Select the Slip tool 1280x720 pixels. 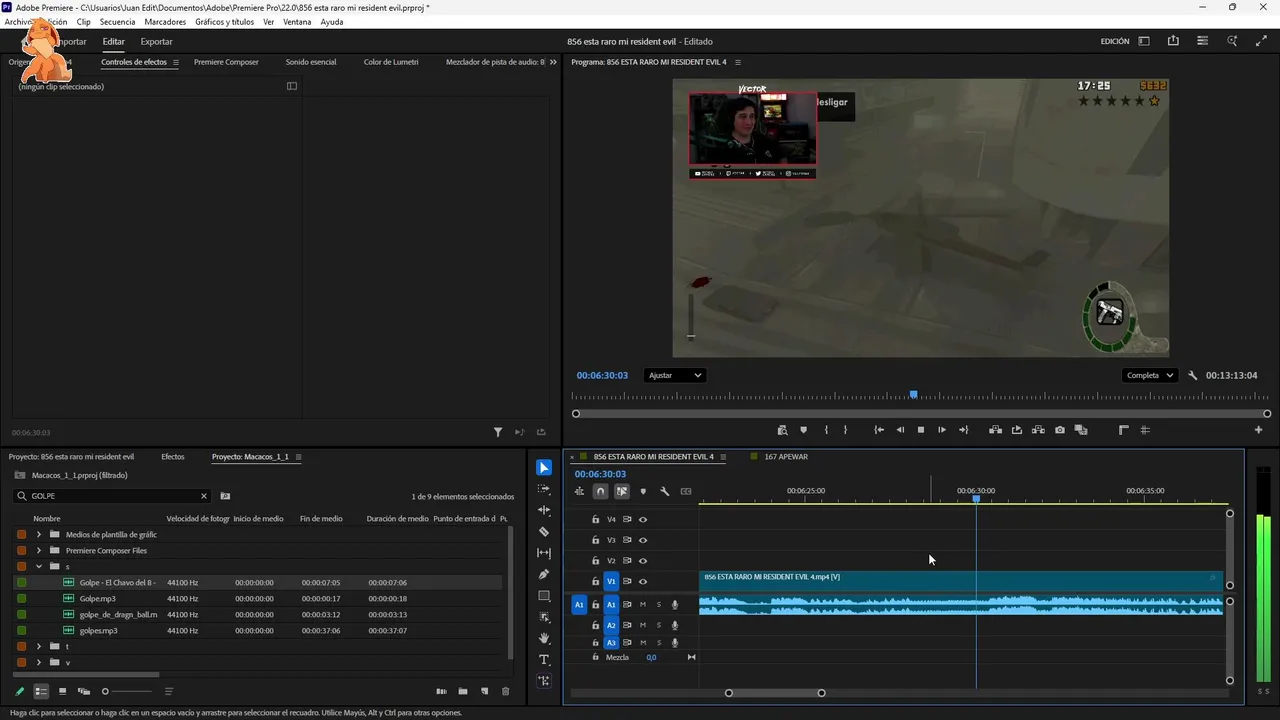point(544,553)
